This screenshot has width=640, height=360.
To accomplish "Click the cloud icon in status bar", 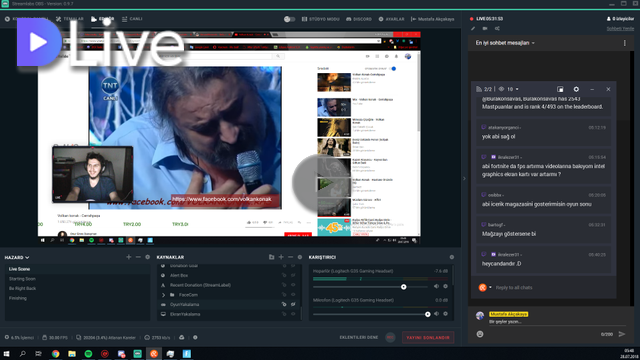I will point(182,338).
